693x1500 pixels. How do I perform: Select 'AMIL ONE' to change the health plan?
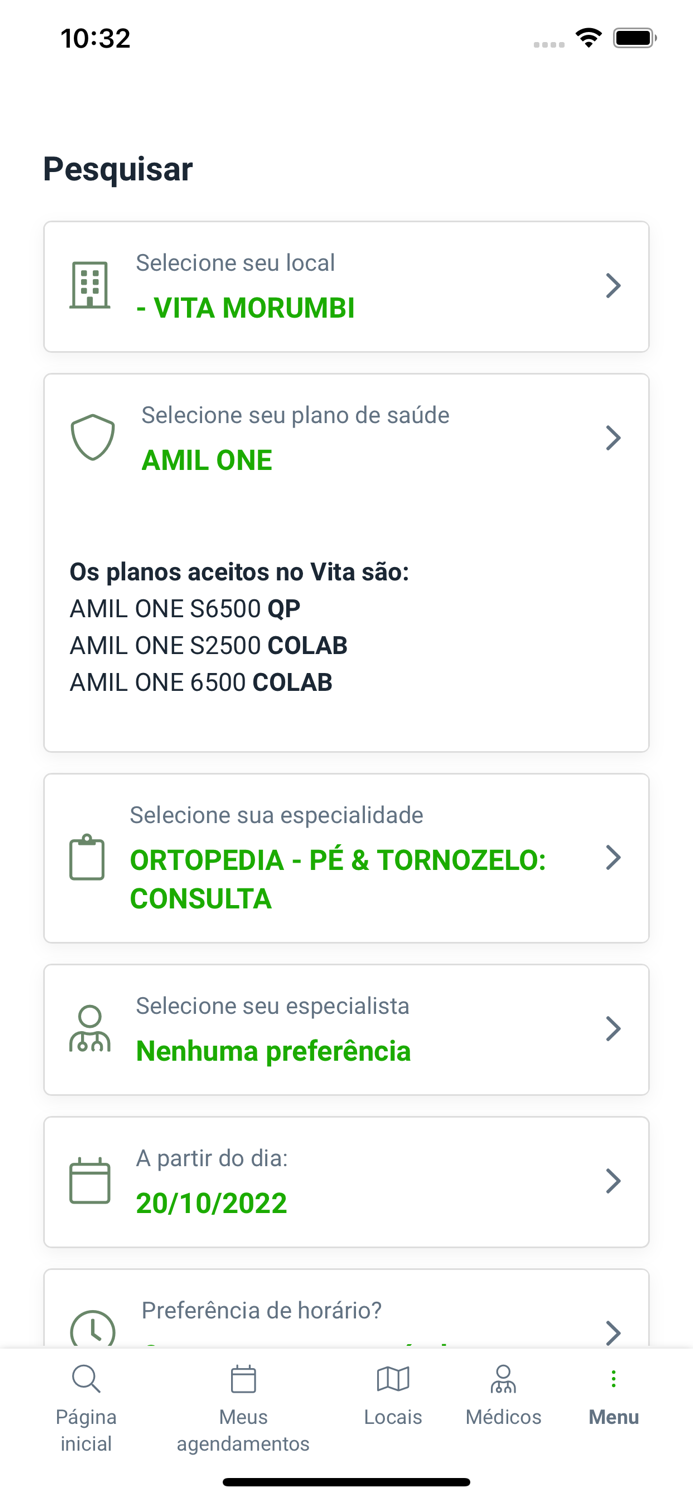coord(207,460)
